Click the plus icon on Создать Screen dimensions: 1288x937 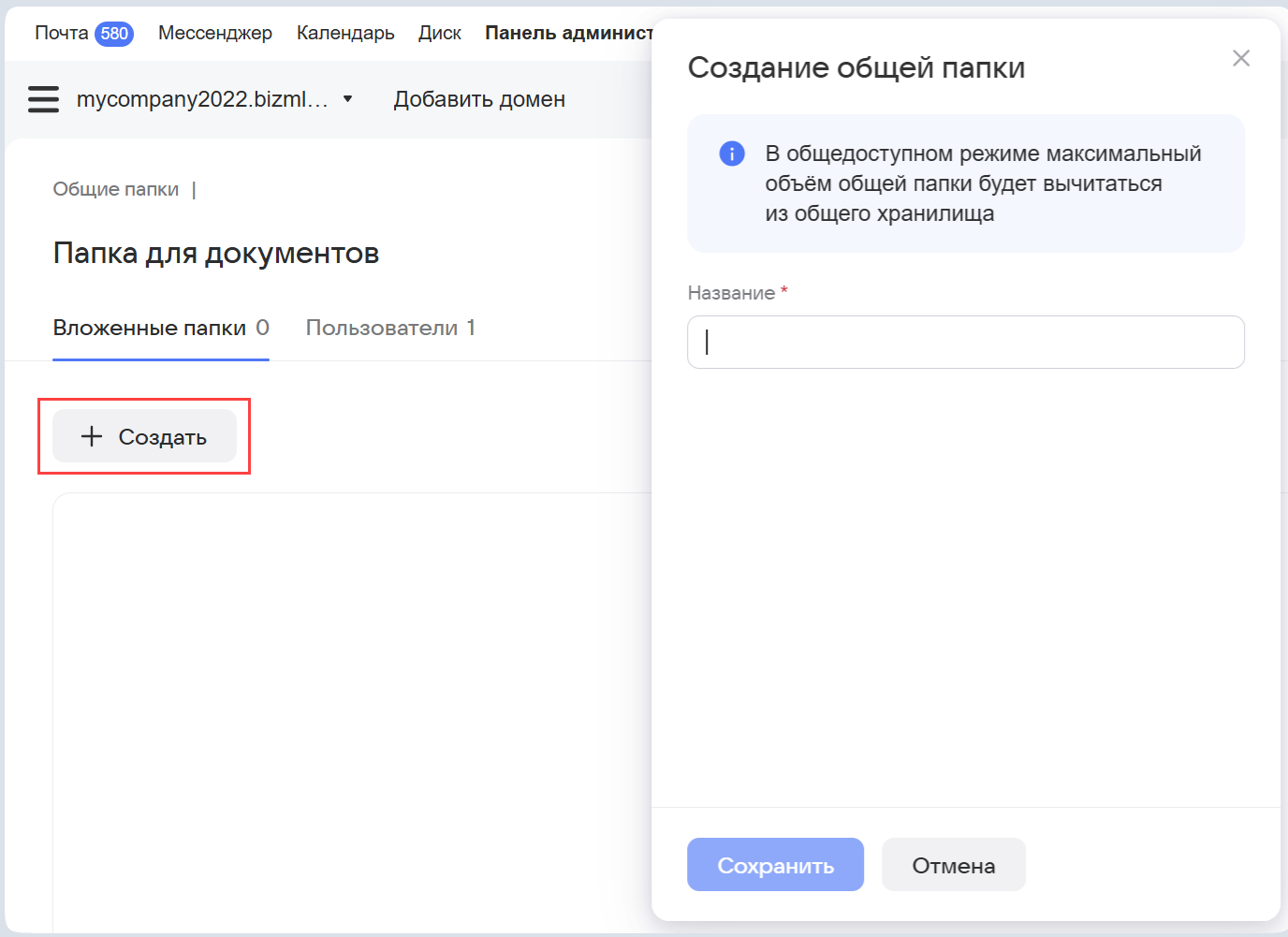[92, 436]
